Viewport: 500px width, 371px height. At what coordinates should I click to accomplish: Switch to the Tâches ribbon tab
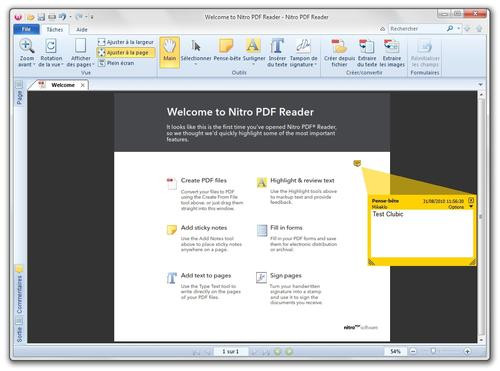click(54, 29)
